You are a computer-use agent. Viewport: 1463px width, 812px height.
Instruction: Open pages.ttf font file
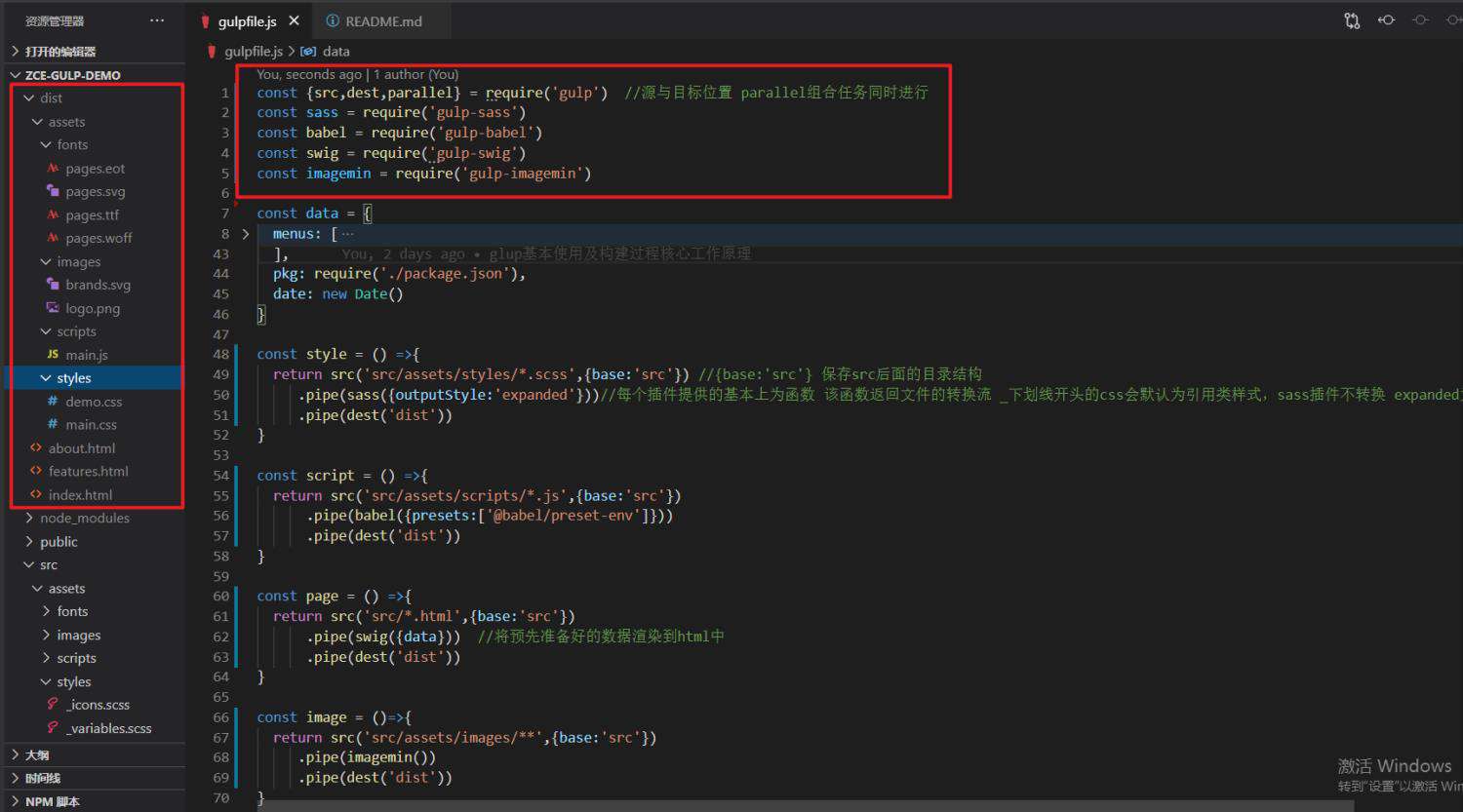pos(93,215)
